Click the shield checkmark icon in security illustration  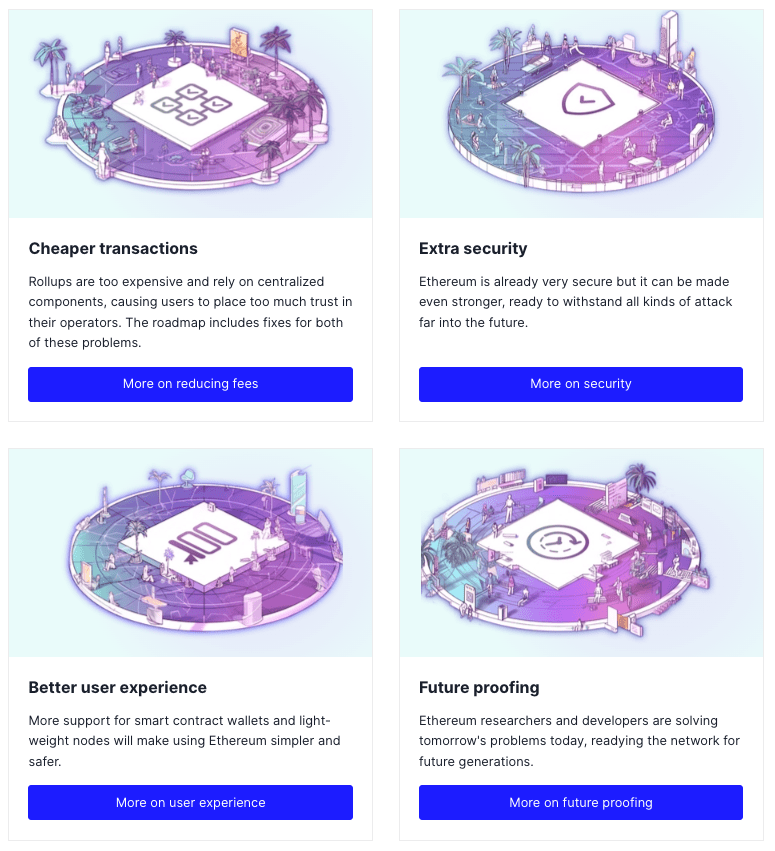click(x=587, y=99)
